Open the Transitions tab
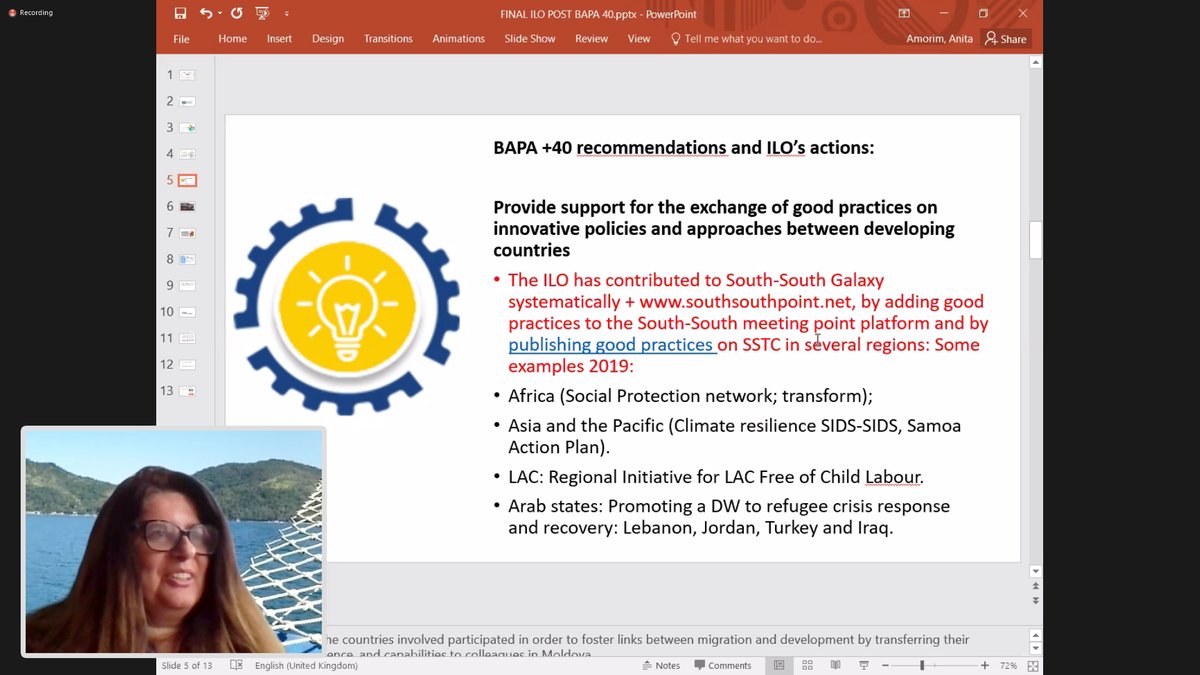Viewport: 1200px width, 675px height. pyautogui.click(x=388, y=39)
